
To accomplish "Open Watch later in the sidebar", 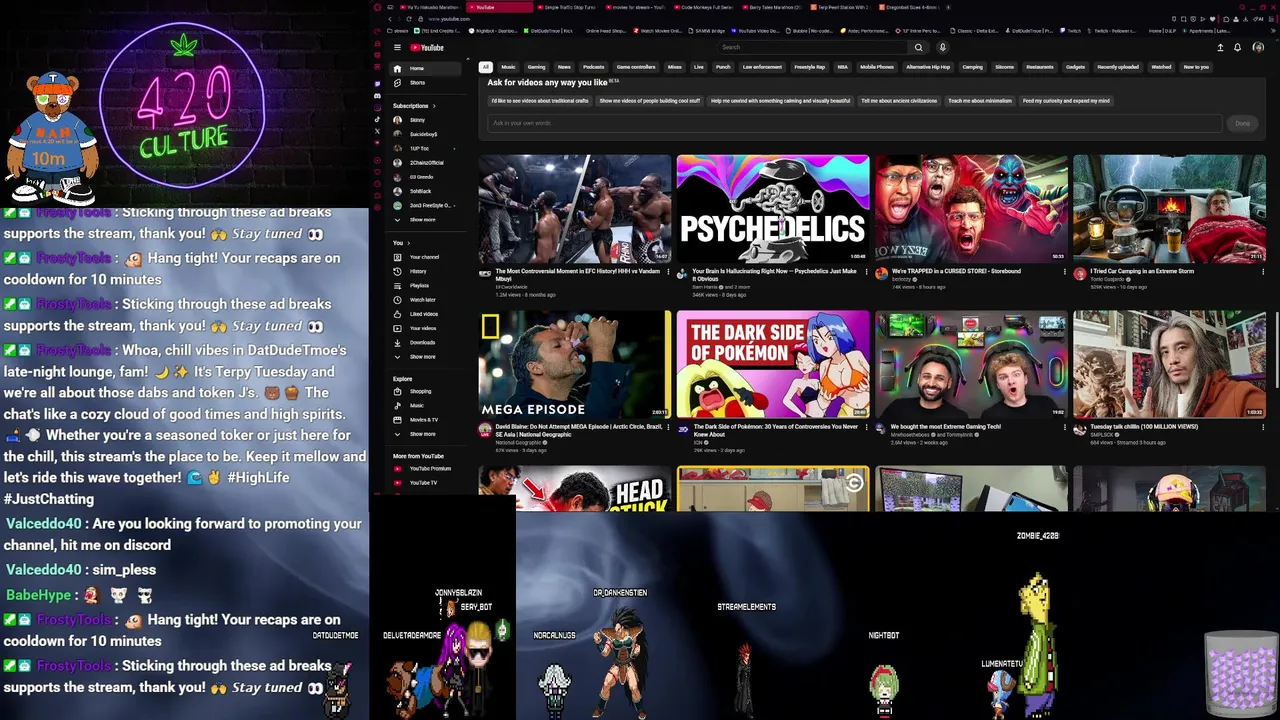I will coord(425,299).
